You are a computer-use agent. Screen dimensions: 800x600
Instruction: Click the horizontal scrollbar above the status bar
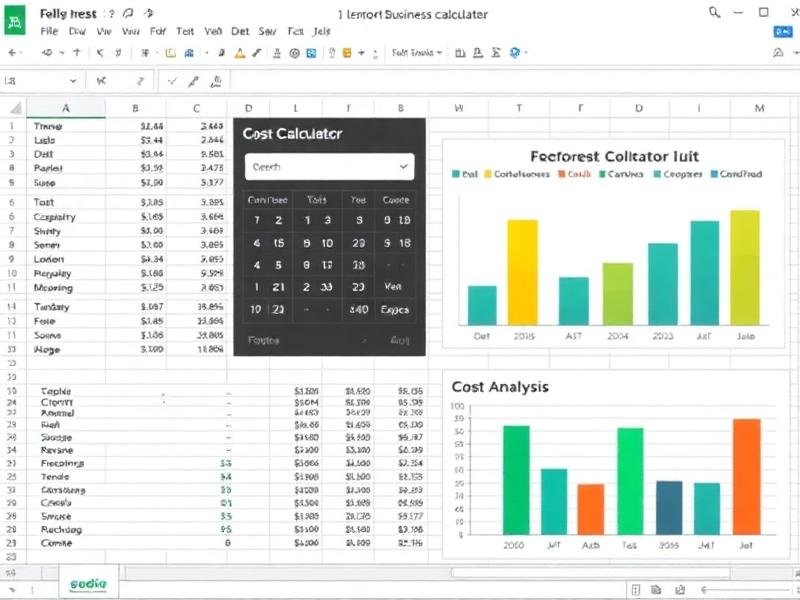coord(590,572)
